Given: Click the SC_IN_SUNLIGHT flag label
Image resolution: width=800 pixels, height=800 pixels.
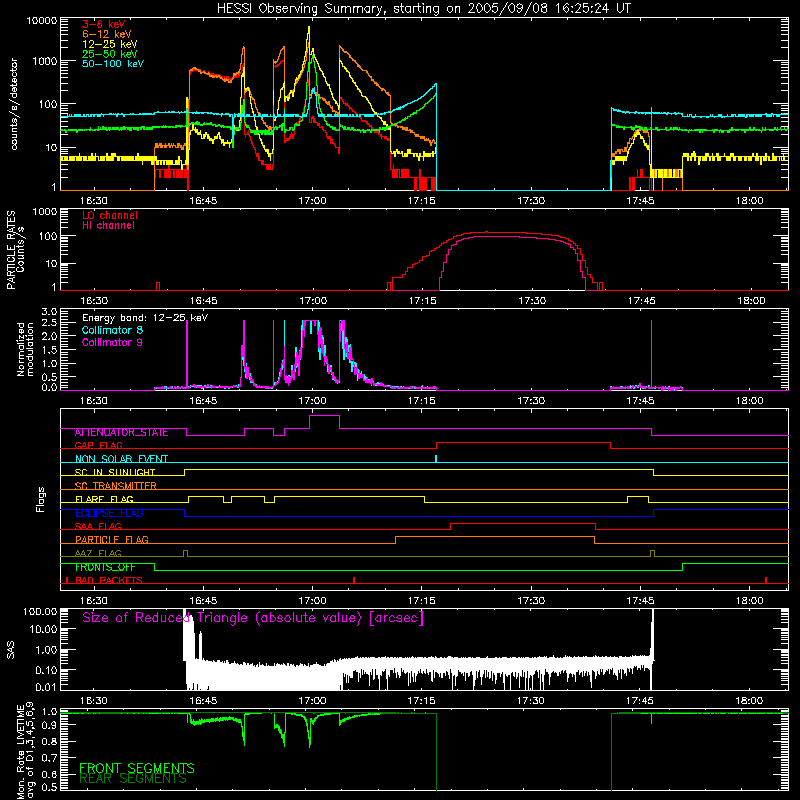Looking at the screenshot, I should 115,472.
